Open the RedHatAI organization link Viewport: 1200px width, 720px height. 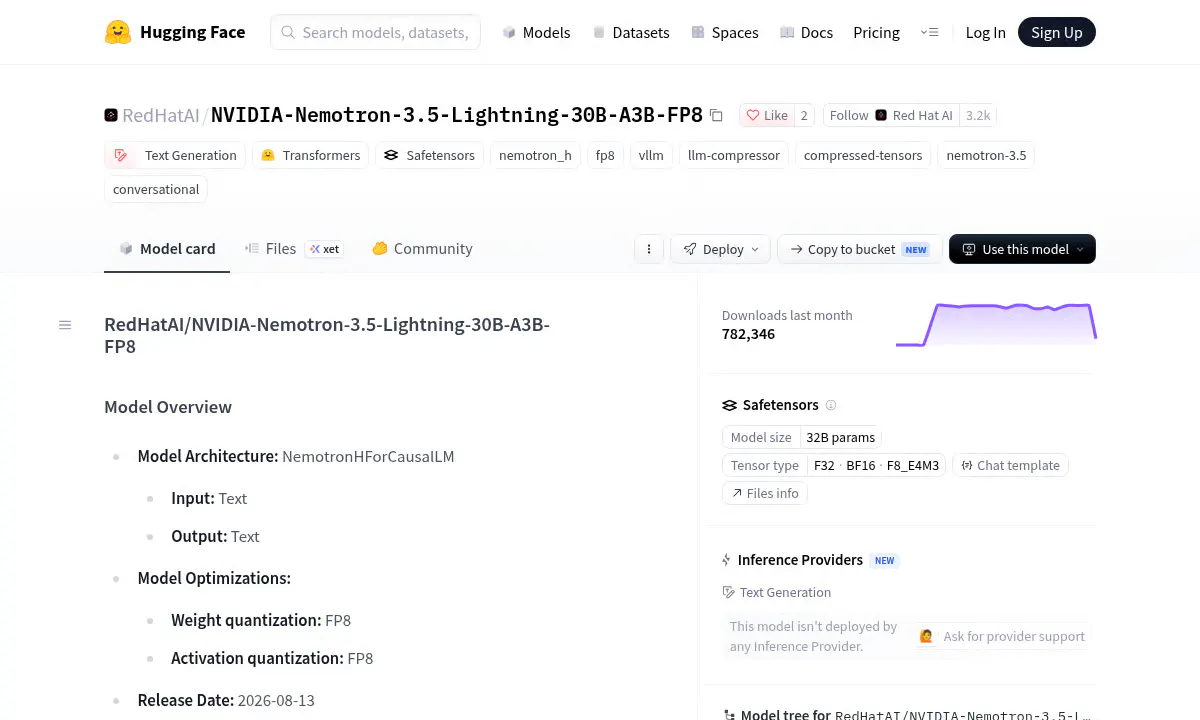tap(161, 115)
